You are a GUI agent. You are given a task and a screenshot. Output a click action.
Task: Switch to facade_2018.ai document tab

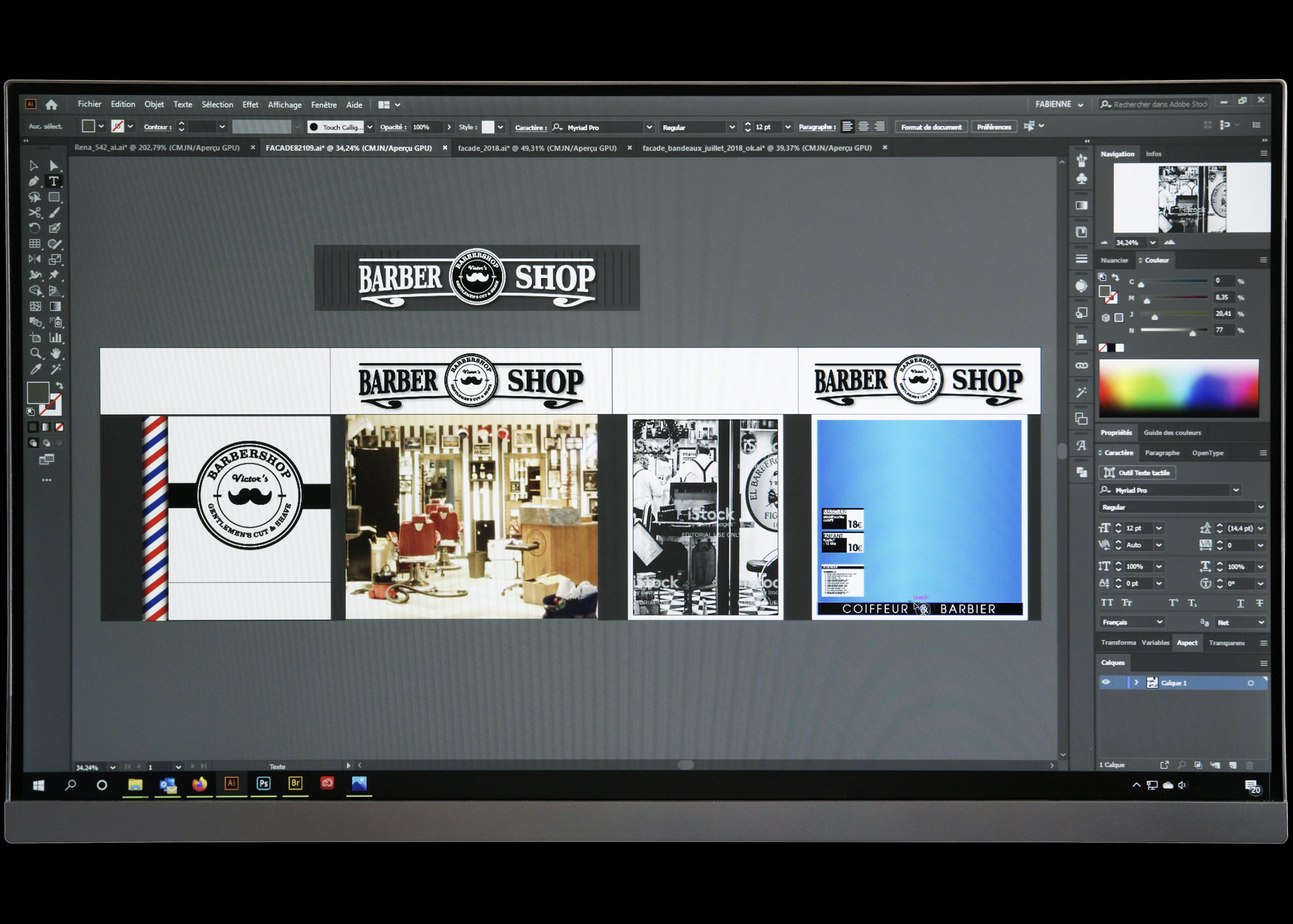click(537, 148)
